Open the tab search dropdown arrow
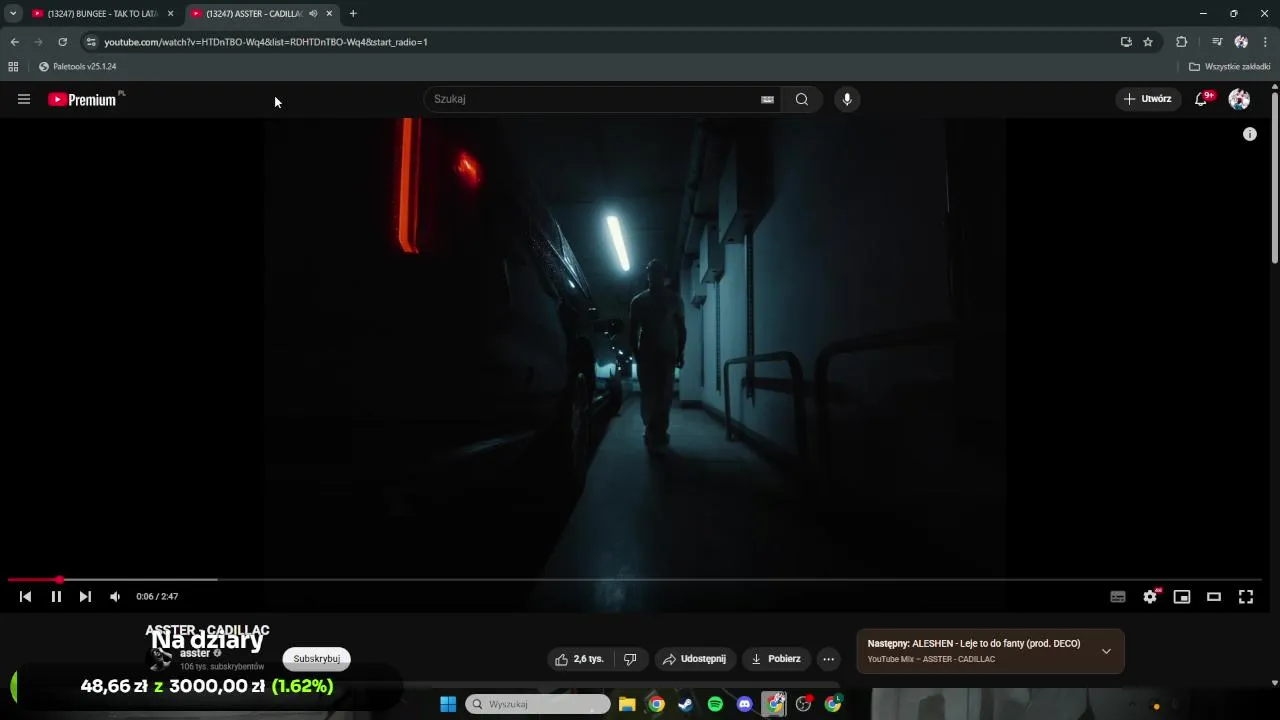The height and width of the screenshot is (720, 1280). coord(13,14)
